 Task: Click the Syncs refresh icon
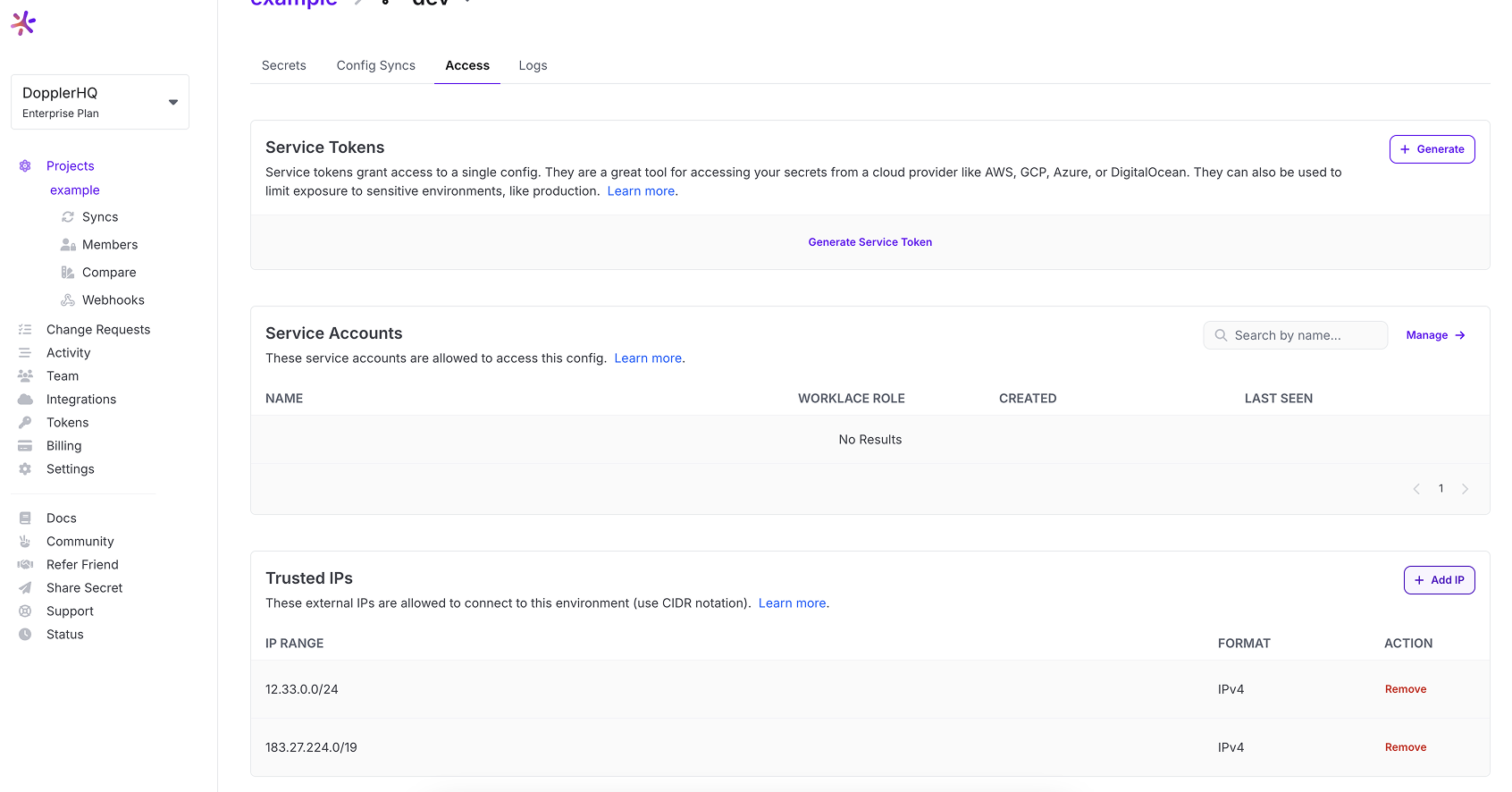click(68, 217)
